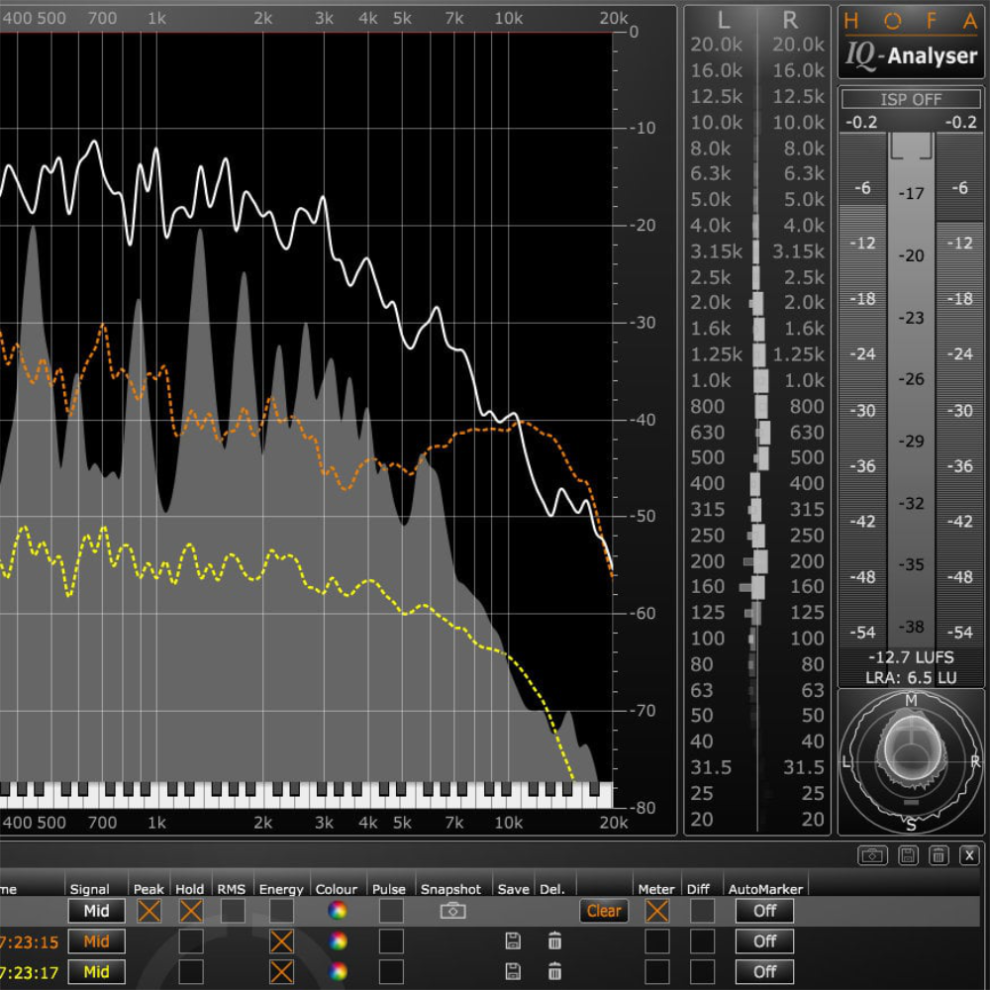Screen dimensions: 990x990
Task: Open AutoMarker Off selector in live row
Action: tap(765, 911)
